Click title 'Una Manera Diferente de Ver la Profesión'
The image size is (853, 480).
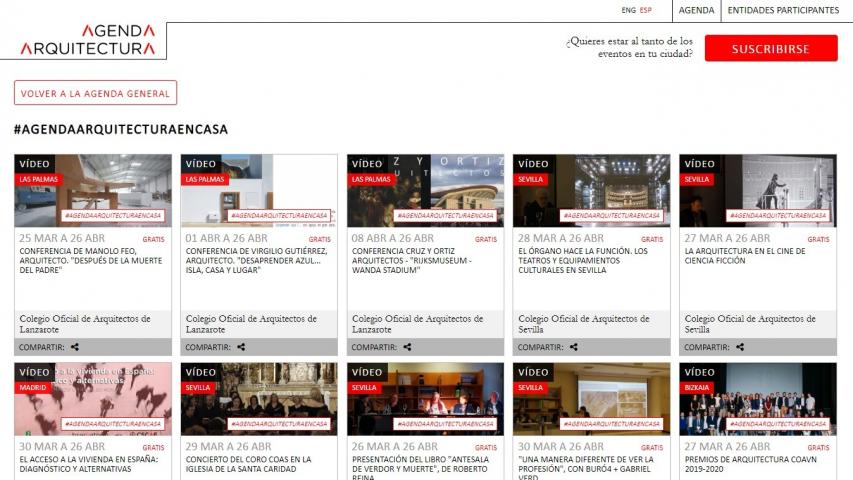coord(586,468)
